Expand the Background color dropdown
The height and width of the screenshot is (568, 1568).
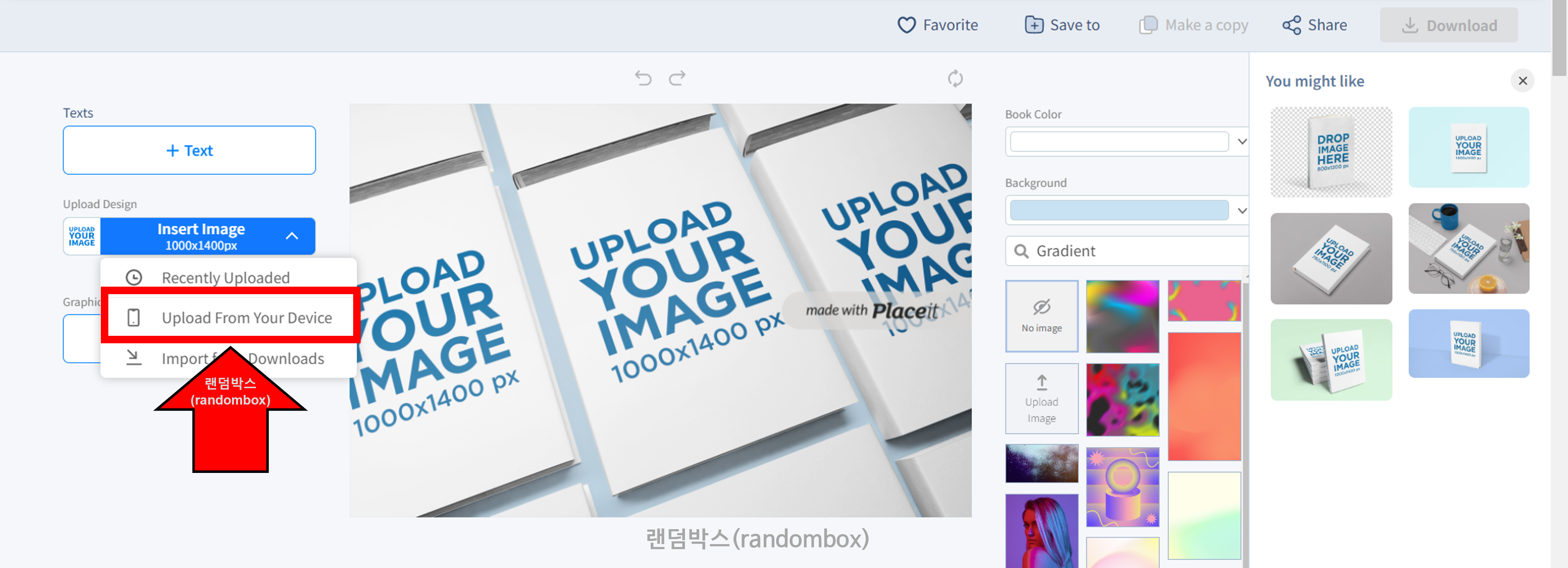(1242, 210)
